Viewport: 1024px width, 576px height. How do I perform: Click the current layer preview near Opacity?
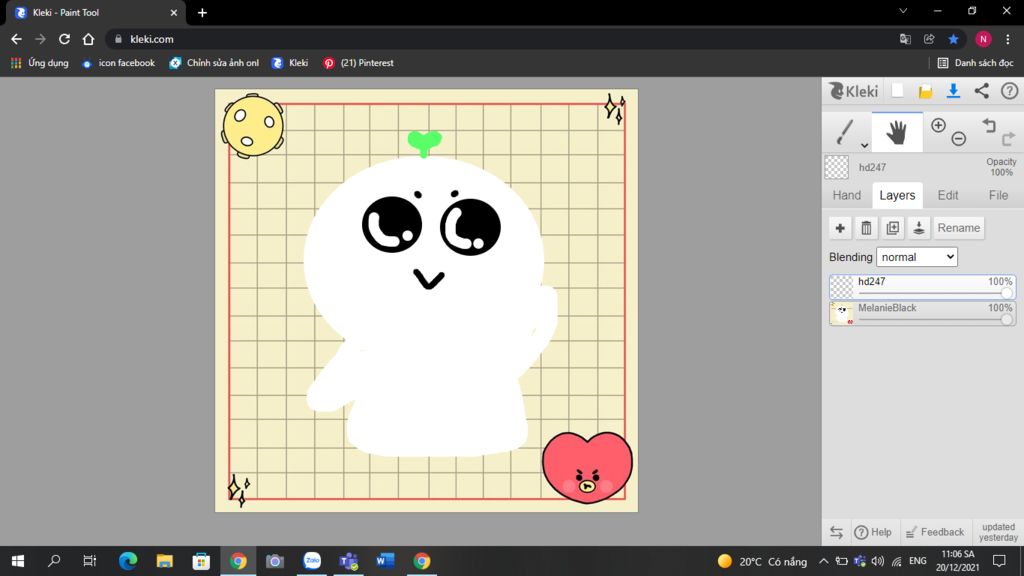point(837,167)
